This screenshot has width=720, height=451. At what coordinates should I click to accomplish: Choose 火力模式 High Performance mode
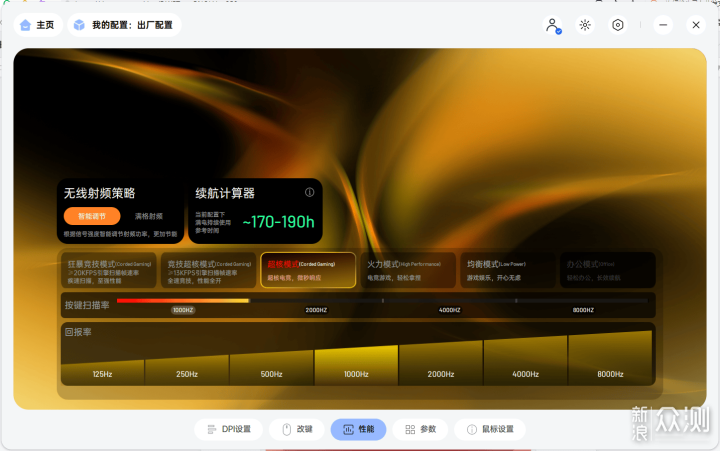coord(408,271)
